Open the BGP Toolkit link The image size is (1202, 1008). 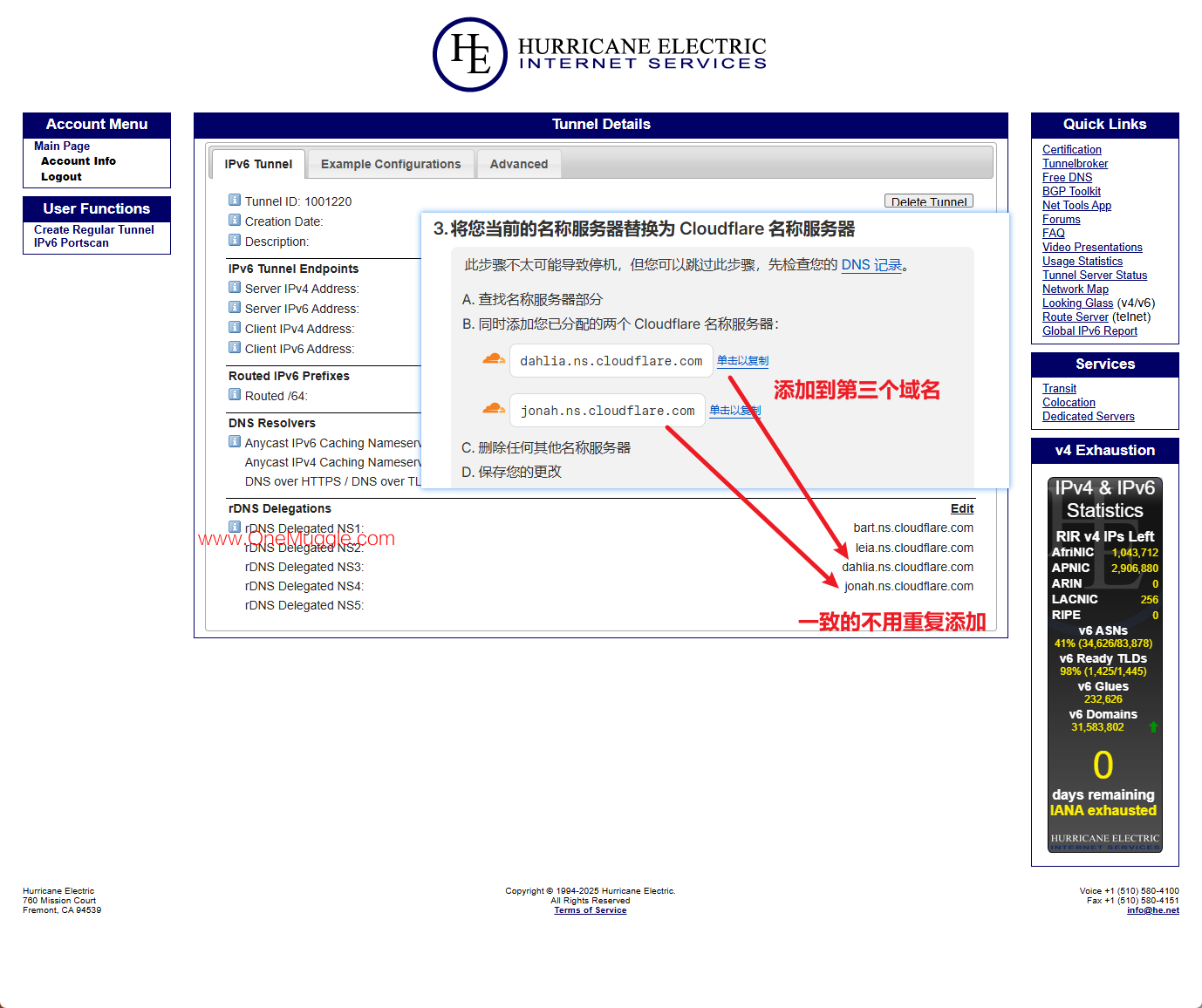click(x=1072, y=192)
